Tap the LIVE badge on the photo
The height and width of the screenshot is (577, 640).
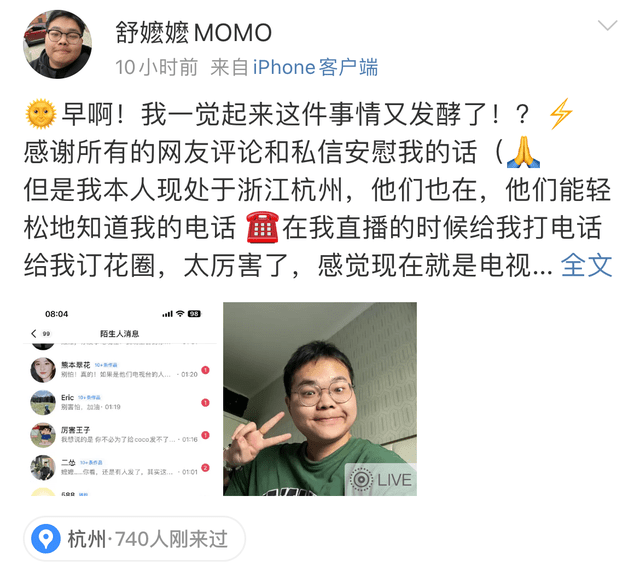(381, 479)
